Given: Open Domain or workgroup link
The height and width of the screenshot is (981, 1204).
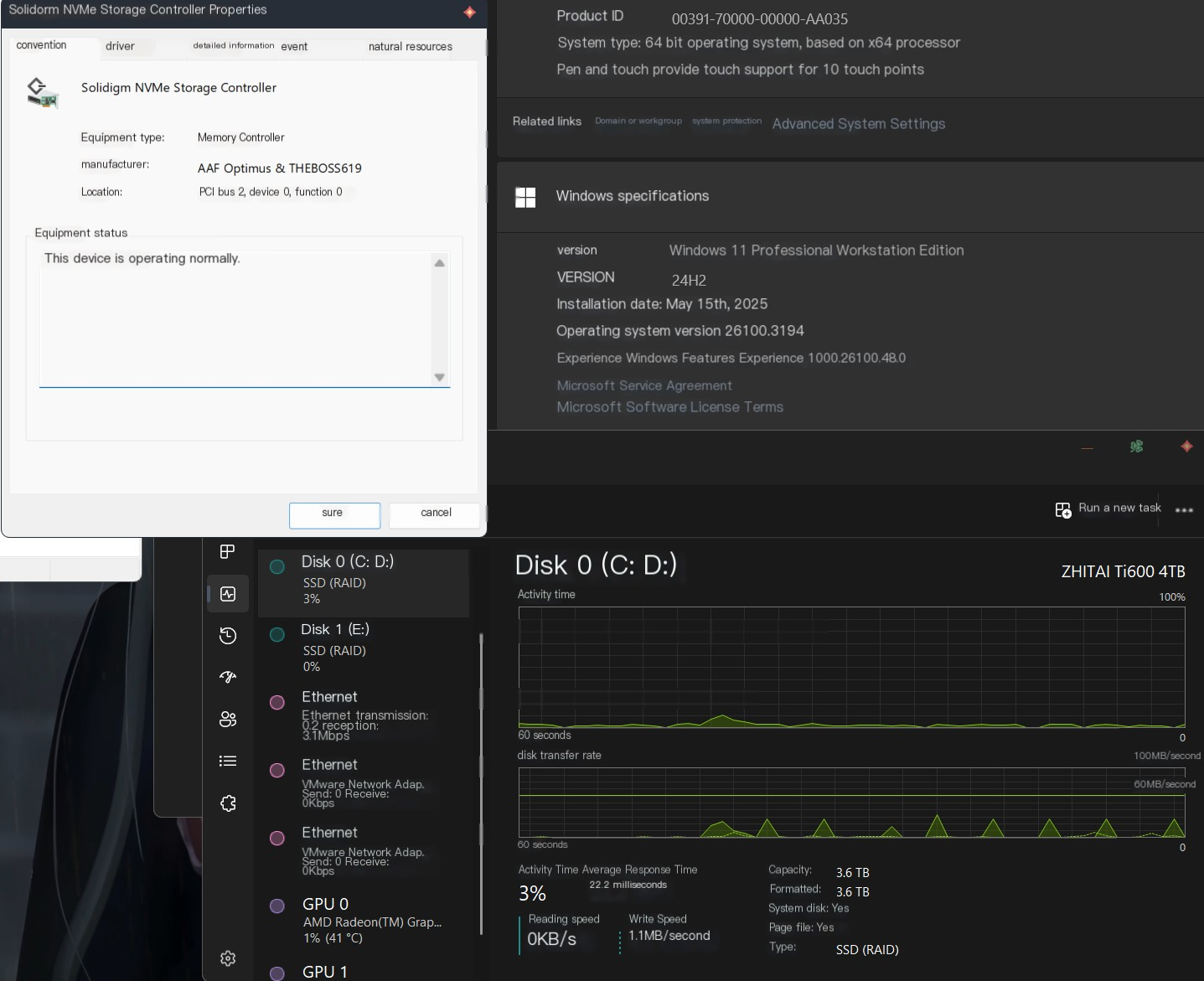Looking at the screenshot, I should [x=638, y=121].
